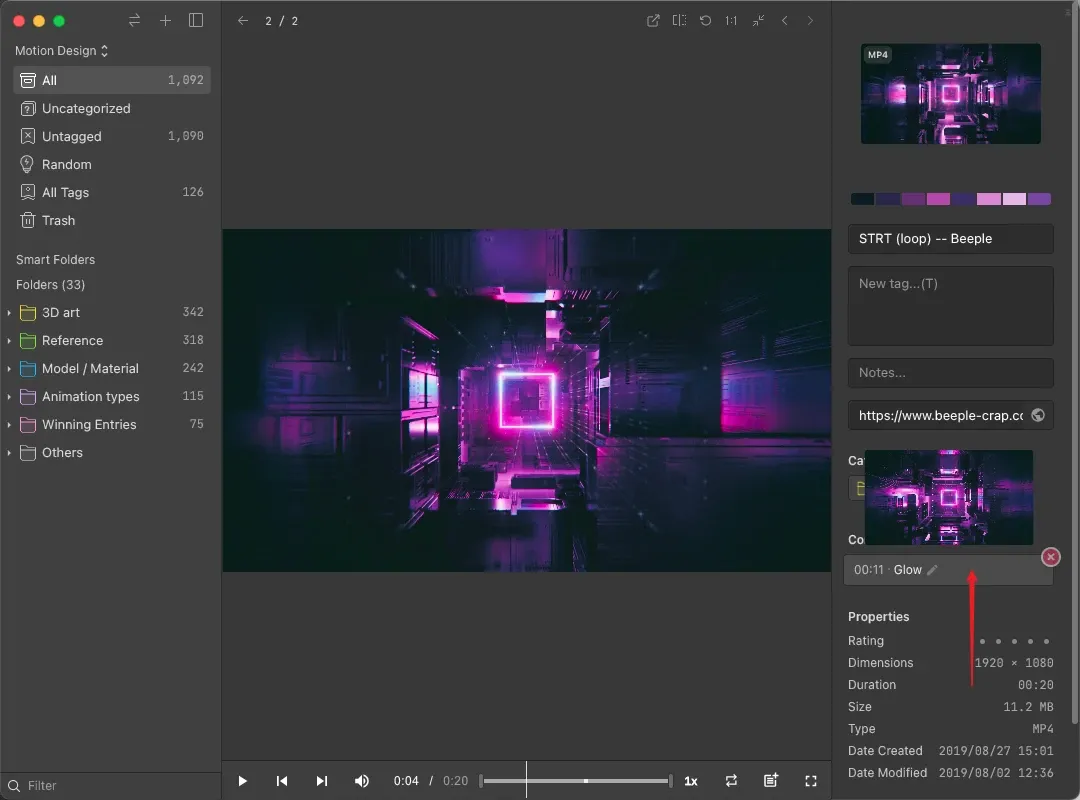
Task: Edit the Glow comment with pencil icon
Action: (x=932, y=570)
